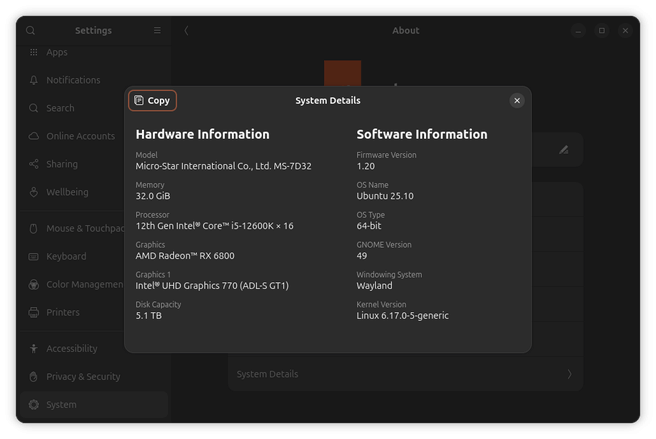Open the Color Management panel
This screenshot has height=439, width=656.
pyautogui.click(x=85, y=285)
